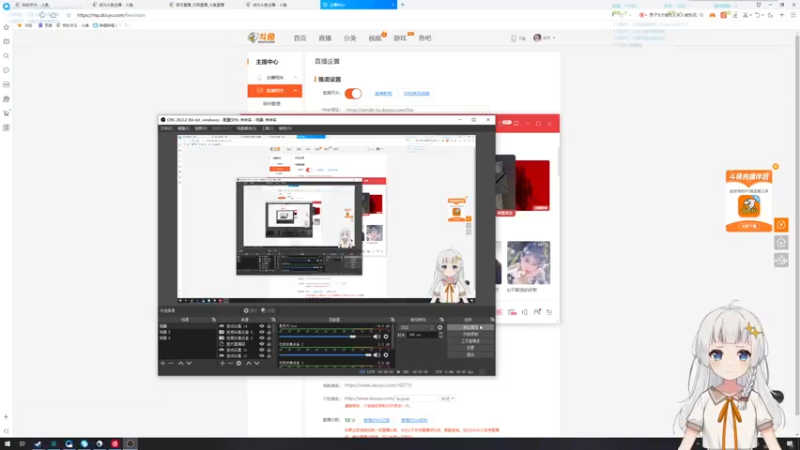Click the mobile download icon in header
800x450 pixels.
tap(514, 38)
